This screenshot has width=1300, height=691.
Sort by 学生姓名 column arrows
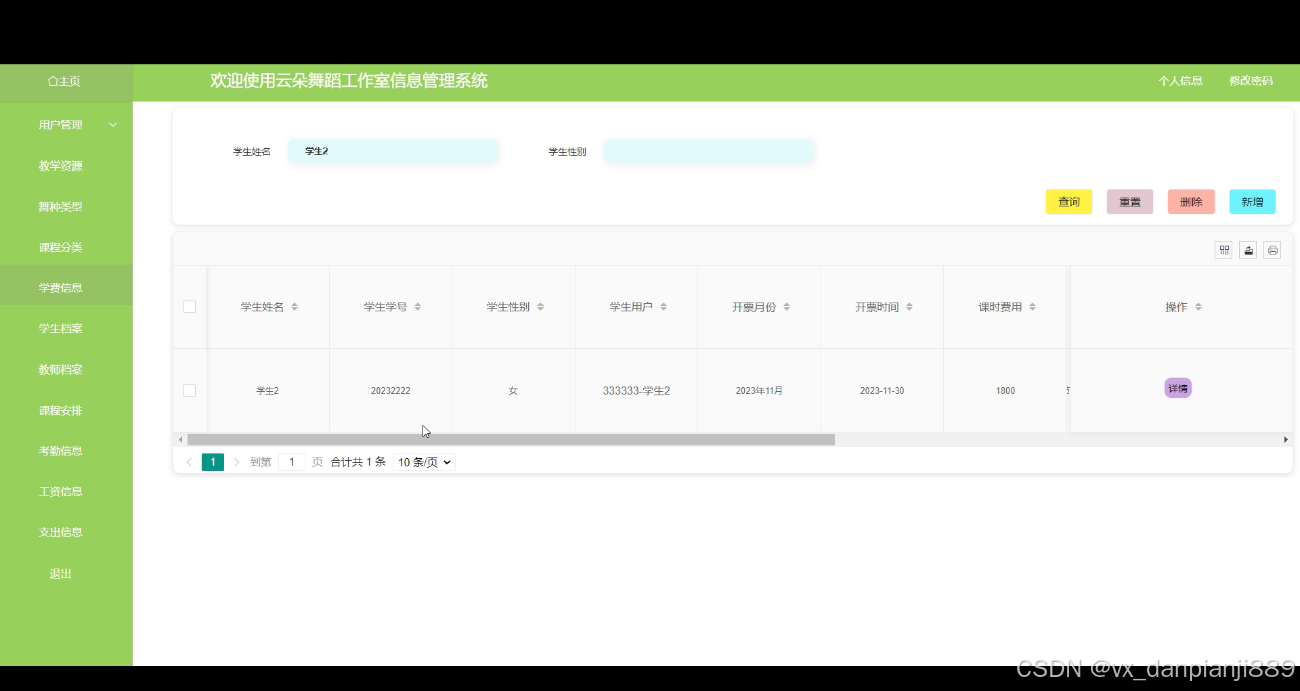[294, 307]
